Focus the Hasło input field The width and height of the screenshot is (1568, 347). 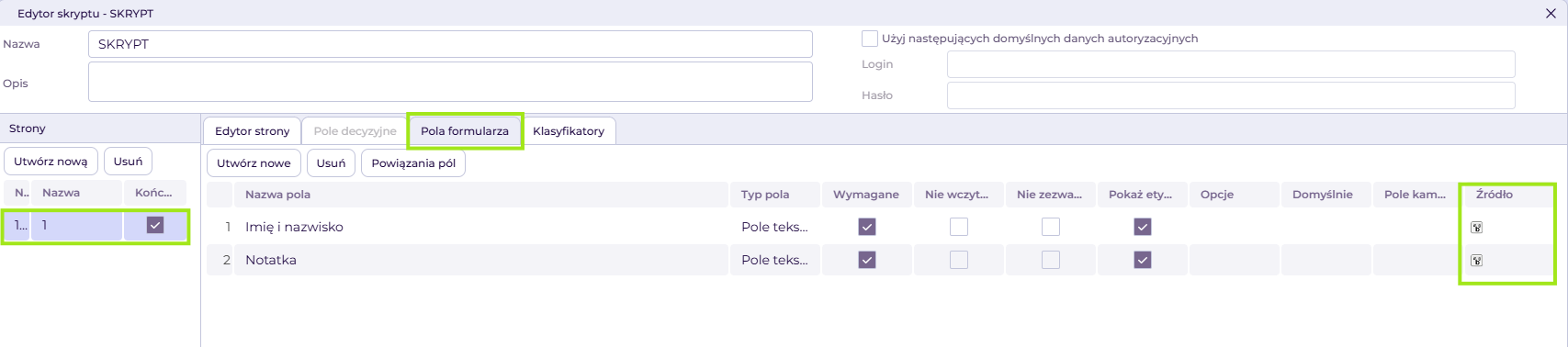coord(1231,95)
